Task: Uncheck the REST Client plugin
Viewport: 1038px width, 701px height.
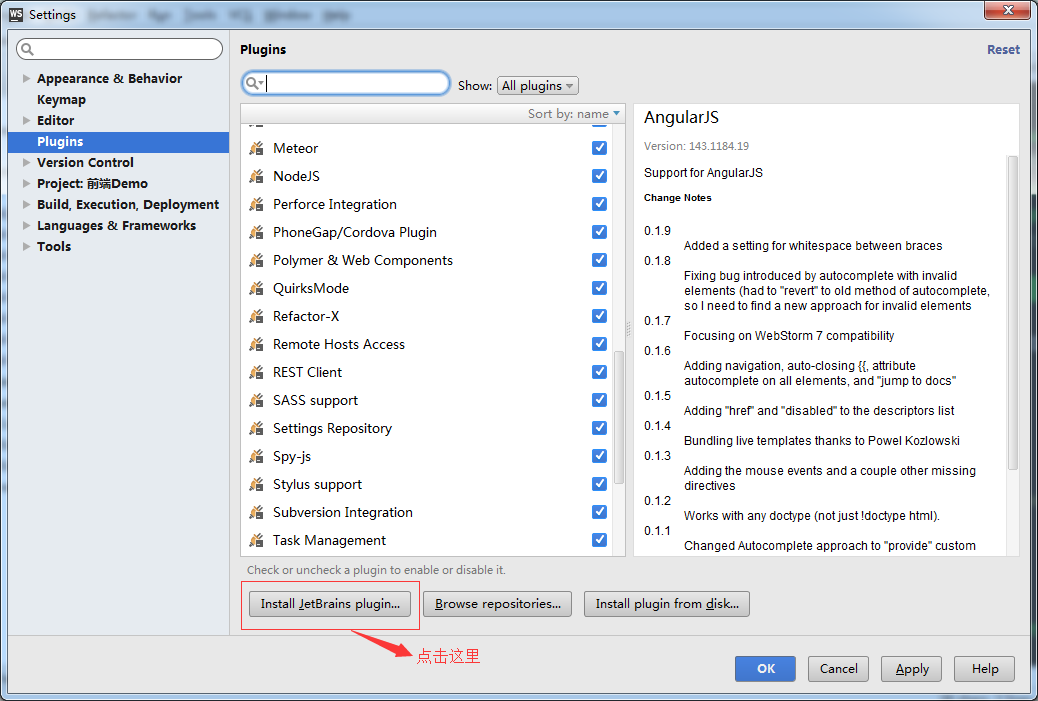Action: 599,371
